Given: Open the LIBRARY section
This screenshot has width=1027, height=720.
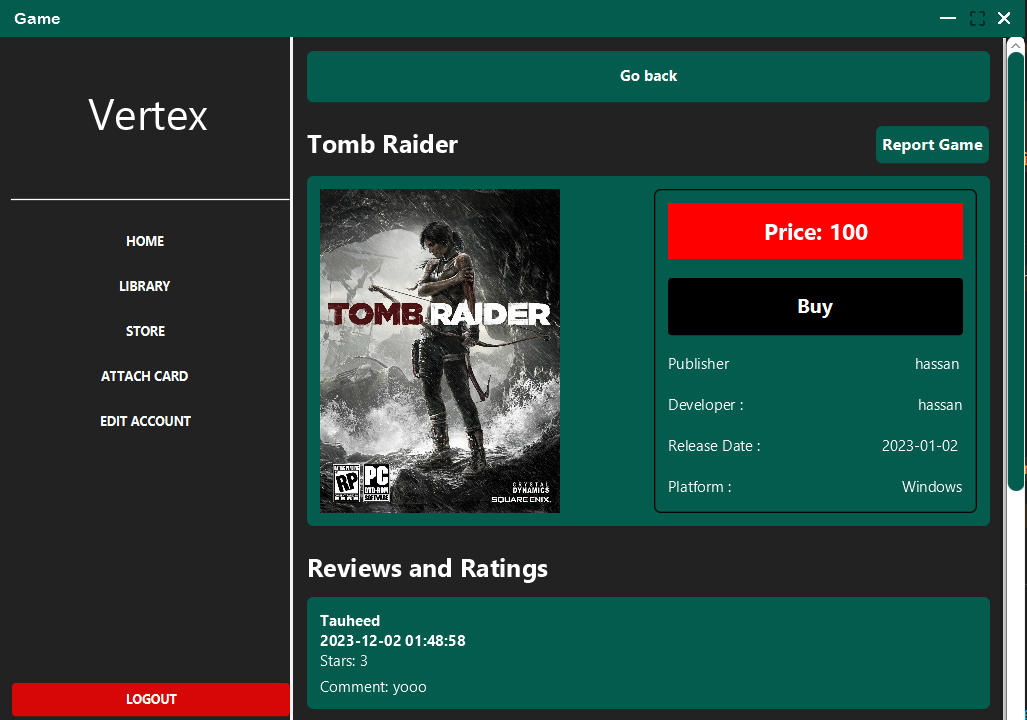Looking at the screenshot, I should [144, 286].
